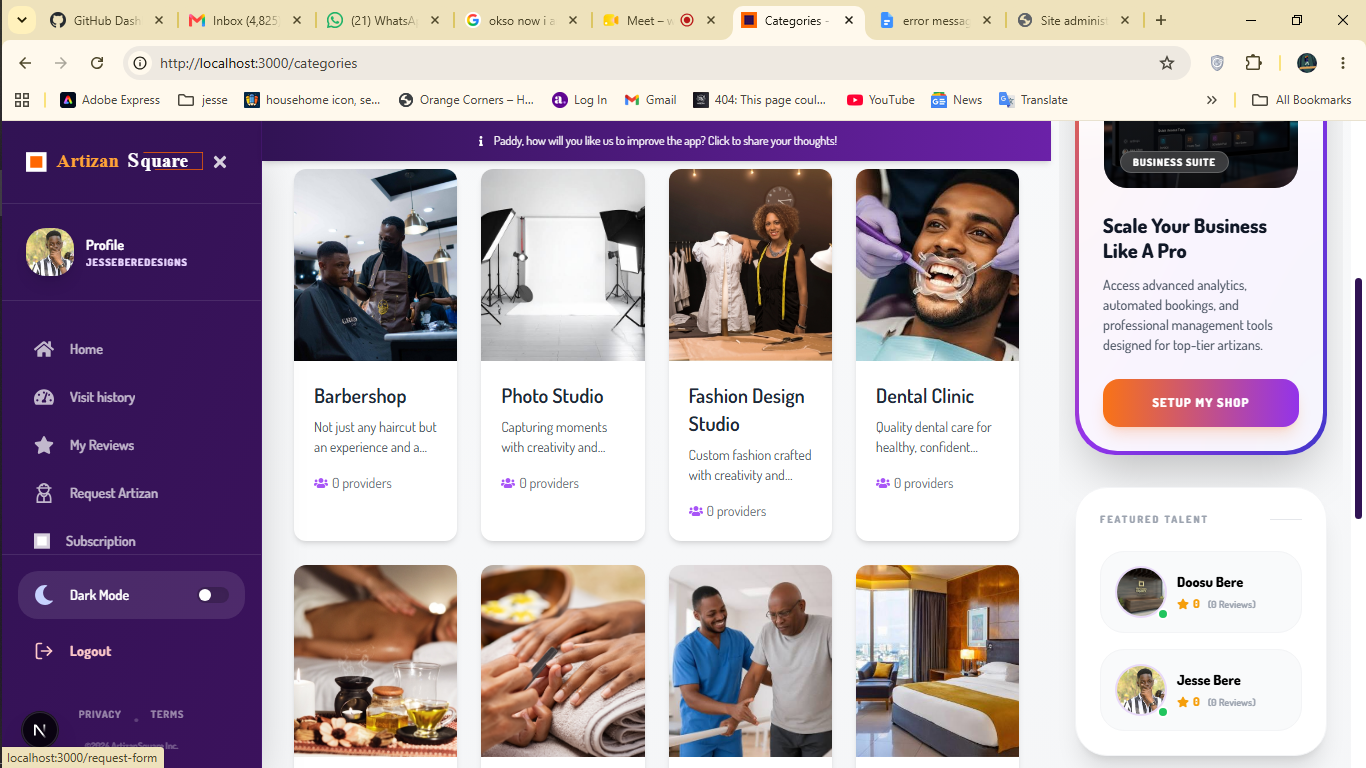Click the round N icon at the bottom left
This screenshot has width=1366, height=768.
(39, 730)
